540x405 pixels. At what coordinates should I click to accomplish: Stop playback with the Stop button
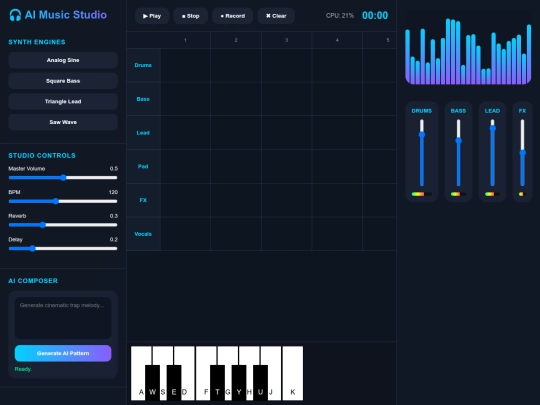tap(190, 16)
